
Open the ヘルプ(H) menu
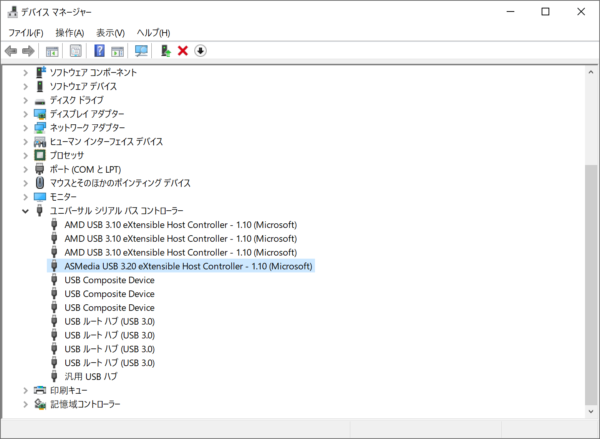[x=153, y=33]
